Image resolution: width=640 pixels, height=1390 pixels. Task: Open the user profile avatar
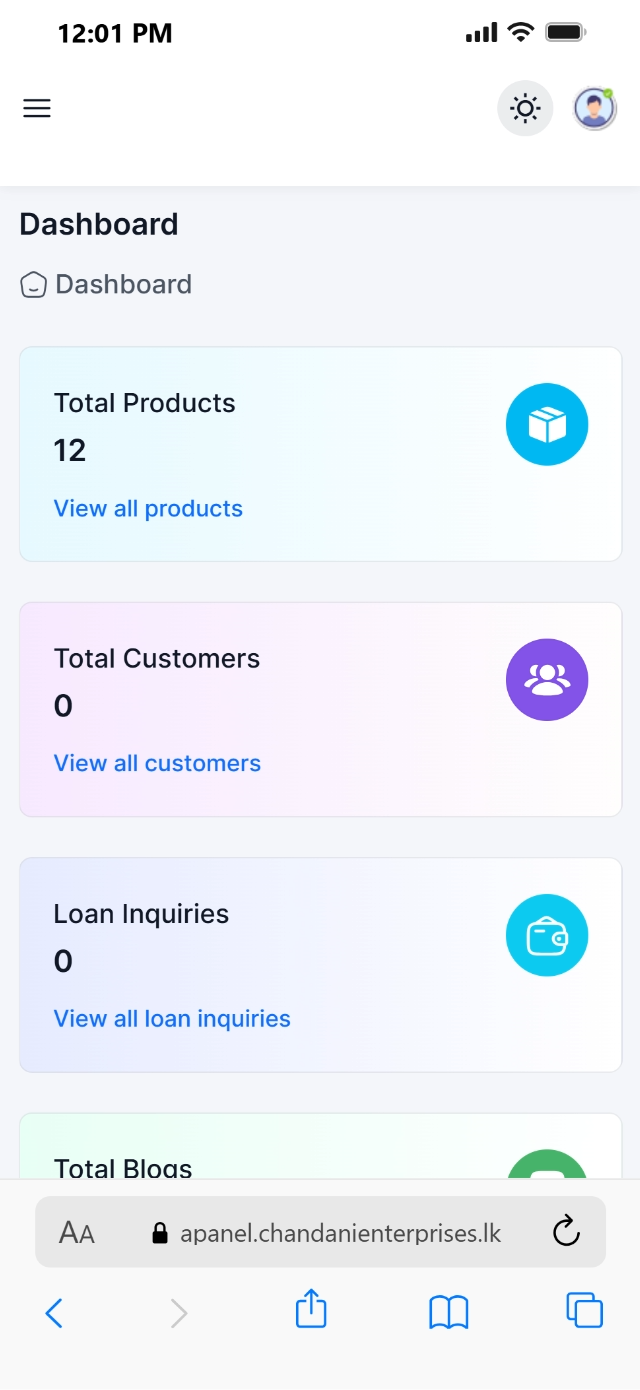pyautogui.click(x=594, y=108)
